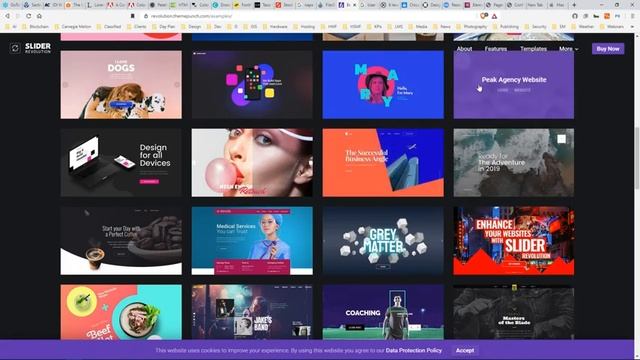The height and width of the screenshot is (360, 640).
Task: Open the Hosting bookmarks folder
Action: (304, 27)
